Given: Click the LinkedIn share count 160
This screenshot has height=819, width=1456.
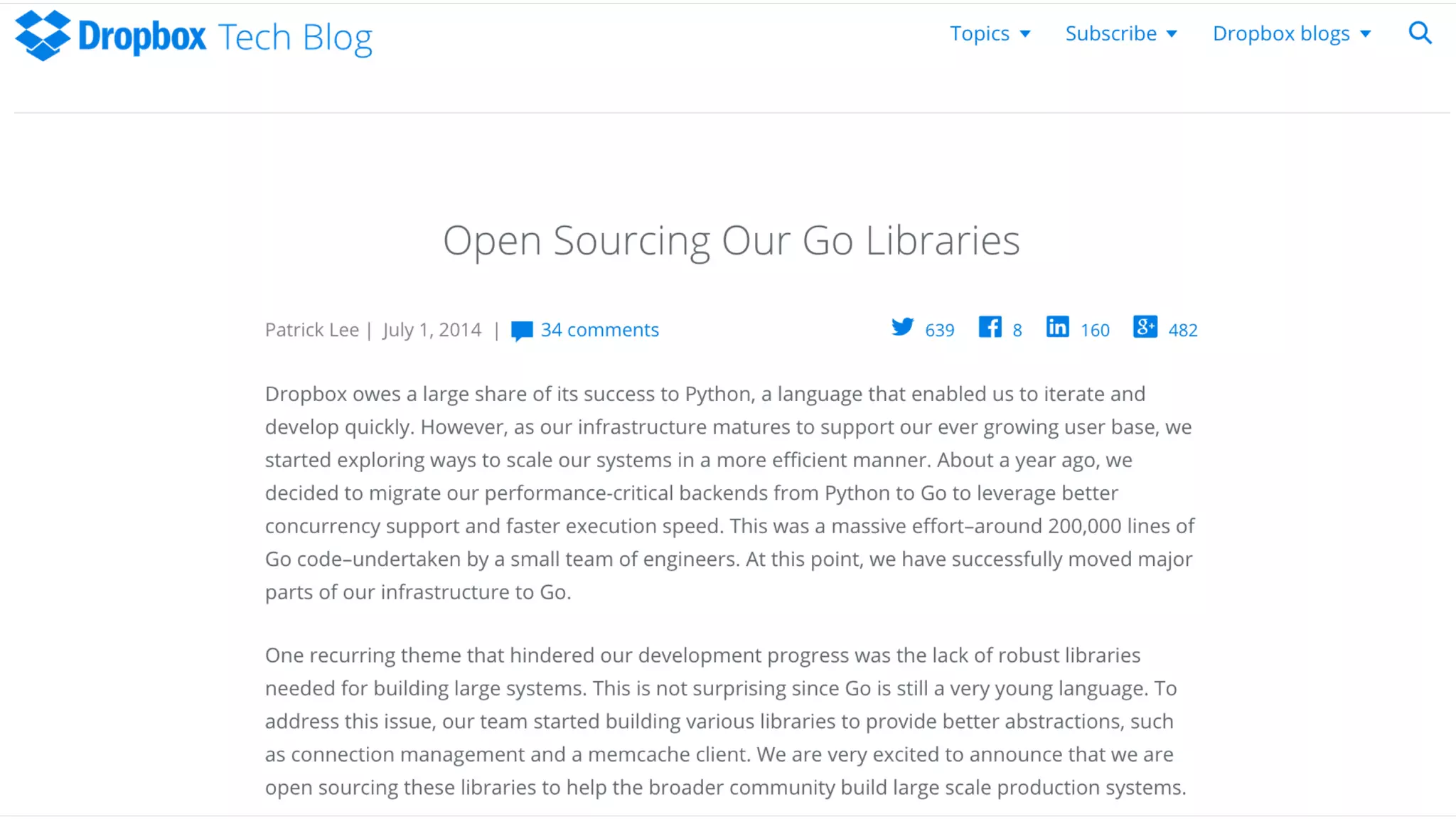Looking at the screenshot, I should click(1095, 331).
